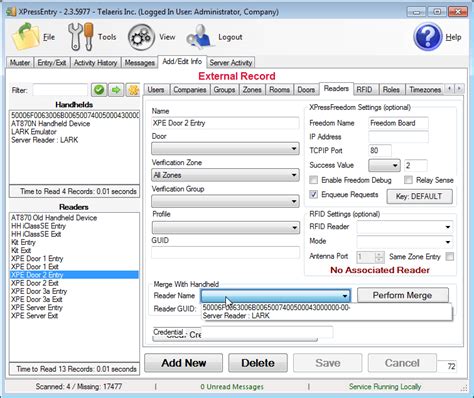Click the green arrow filter button
The image size is (474, 398).
116,90
